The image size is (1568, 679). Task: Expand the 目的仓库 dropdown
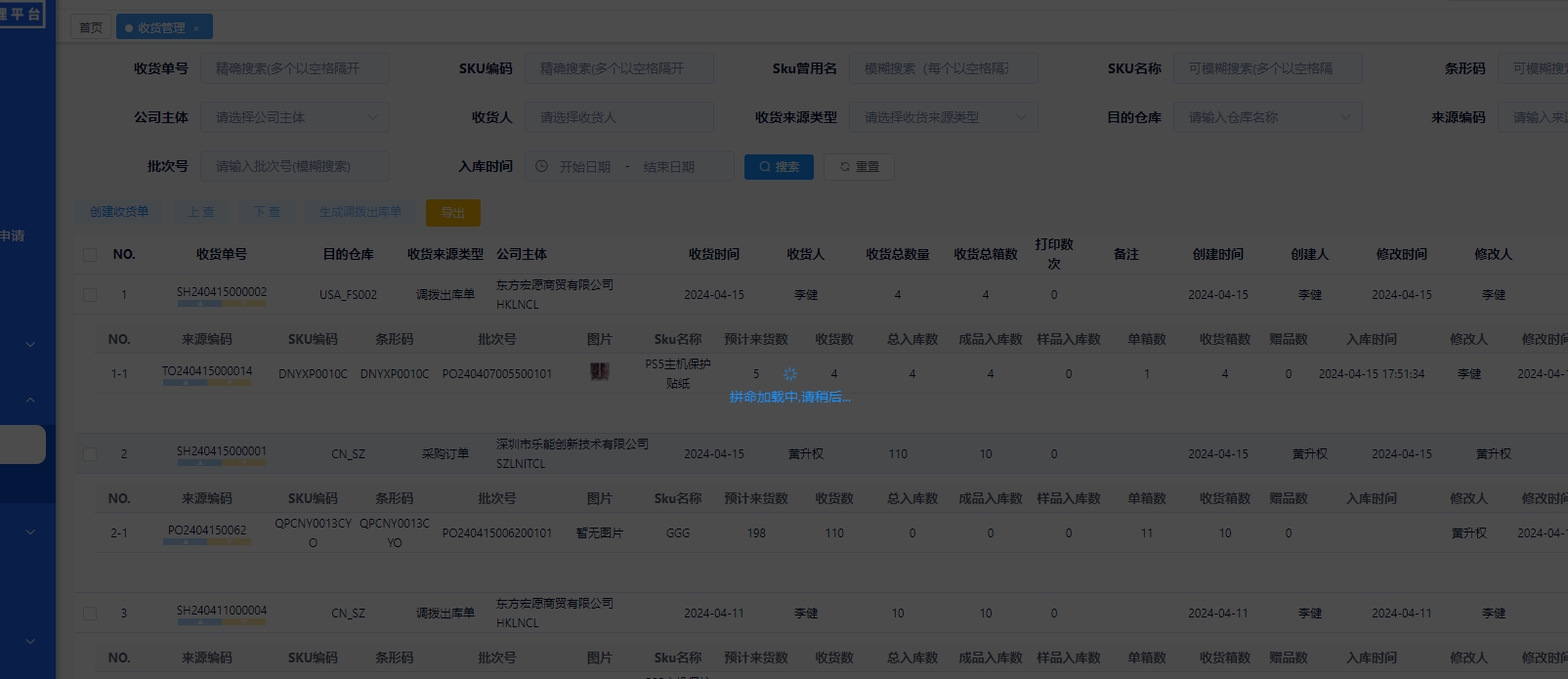1267,117
